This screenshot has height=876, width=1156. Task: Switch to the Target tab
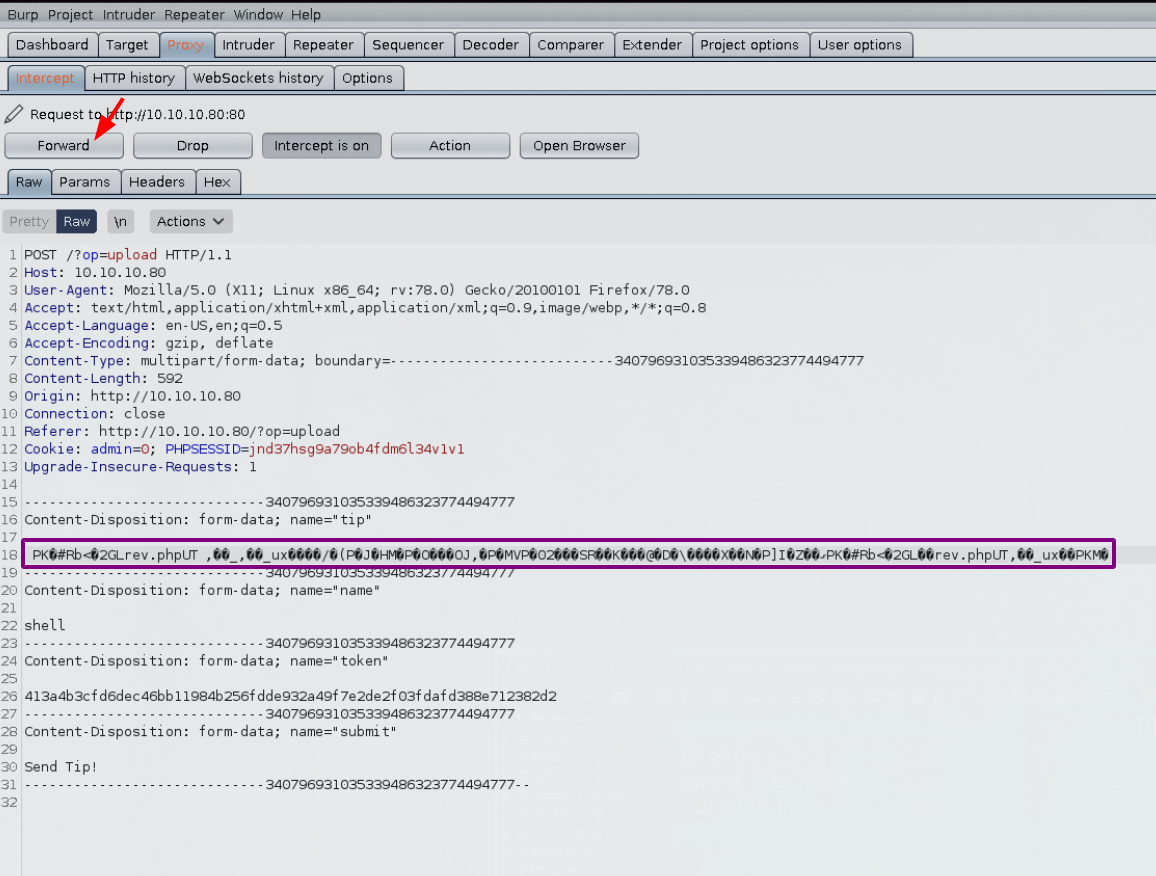(127, 45)
